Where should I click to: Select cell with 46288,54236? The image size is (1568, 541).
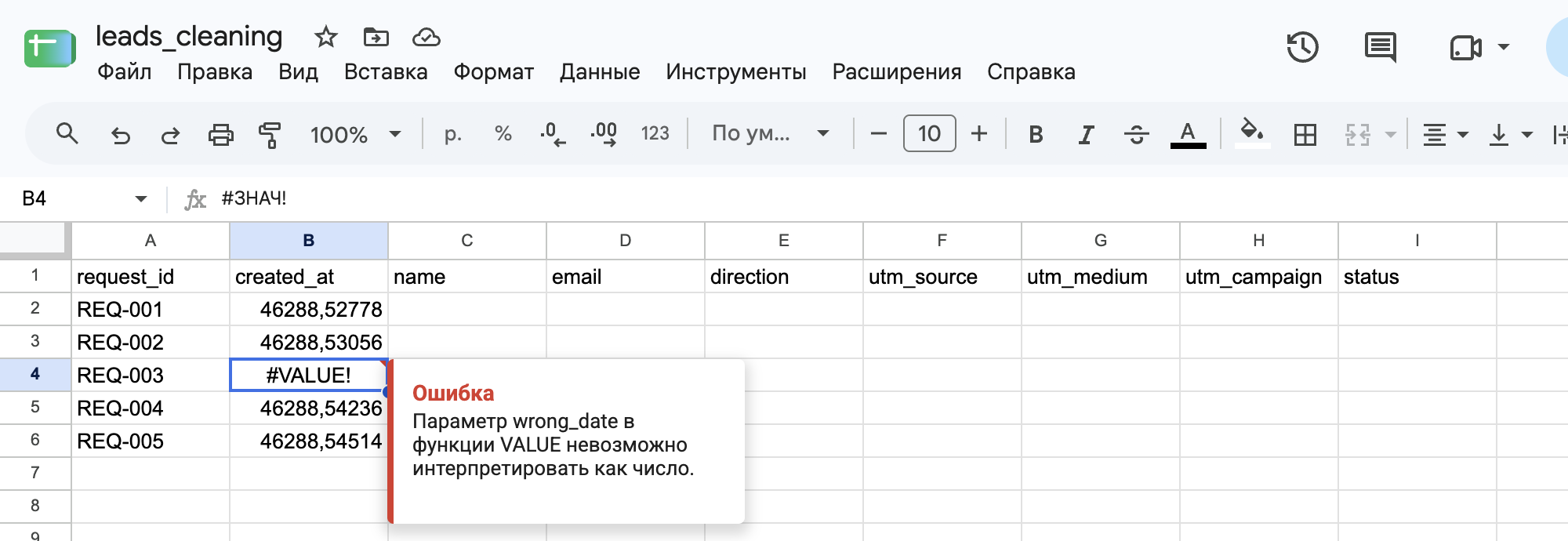[309, 408]
